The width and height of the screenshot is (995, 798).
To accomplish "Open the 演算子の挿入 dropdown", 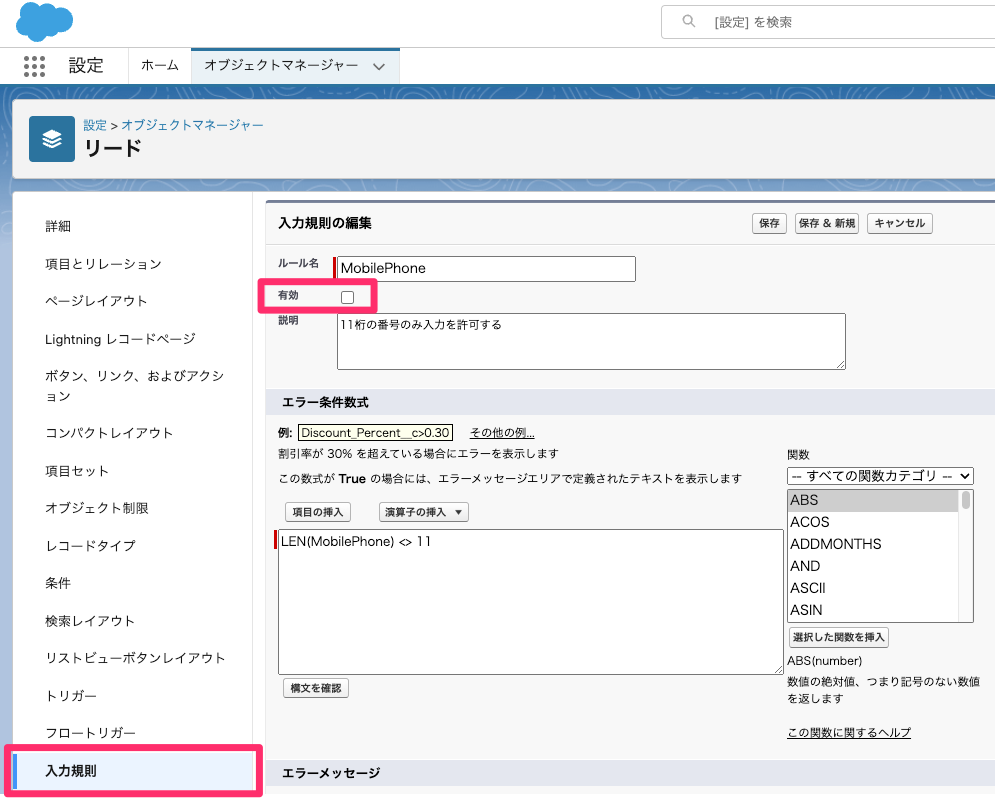I will pos(424,512).
